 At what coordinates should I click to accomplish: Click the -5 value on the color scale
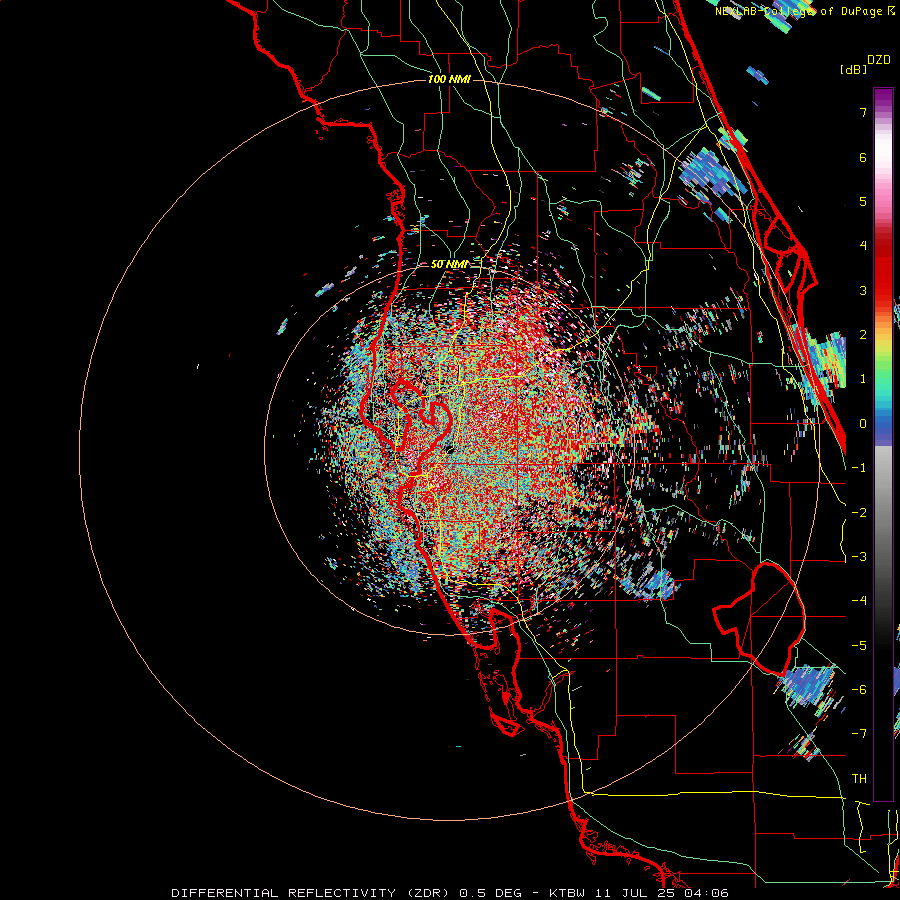859,646
